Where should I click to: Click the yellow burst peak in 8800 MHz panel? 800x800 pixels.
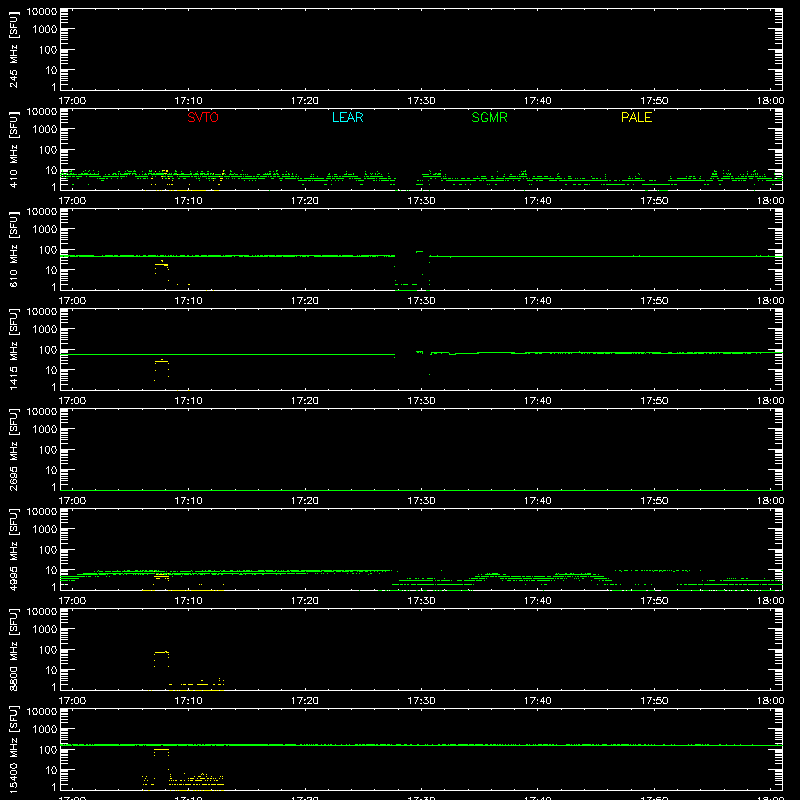(161, 653)
